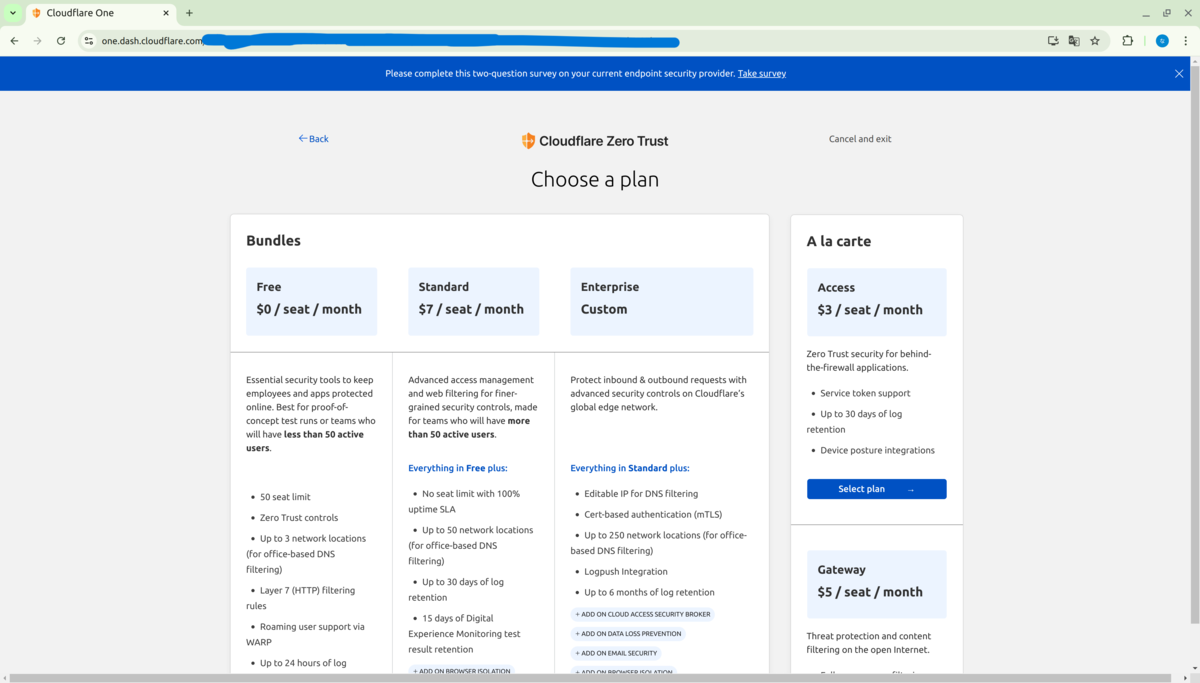Click Everything in Free plus text

[x=457, y=468]
